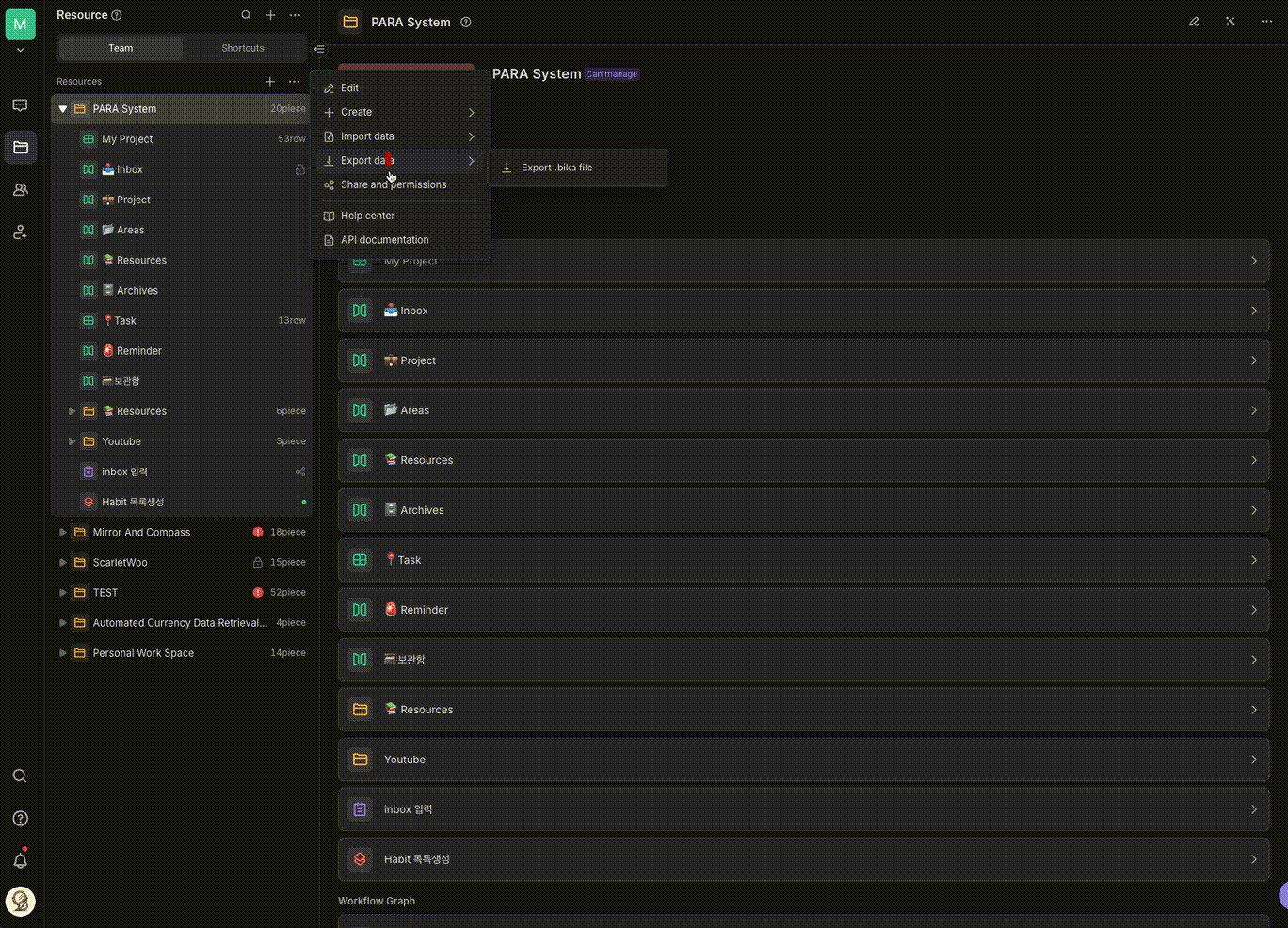Click the chat icon in left sidebar
Screen dimensions: 1288x928
tap(20, 105)
